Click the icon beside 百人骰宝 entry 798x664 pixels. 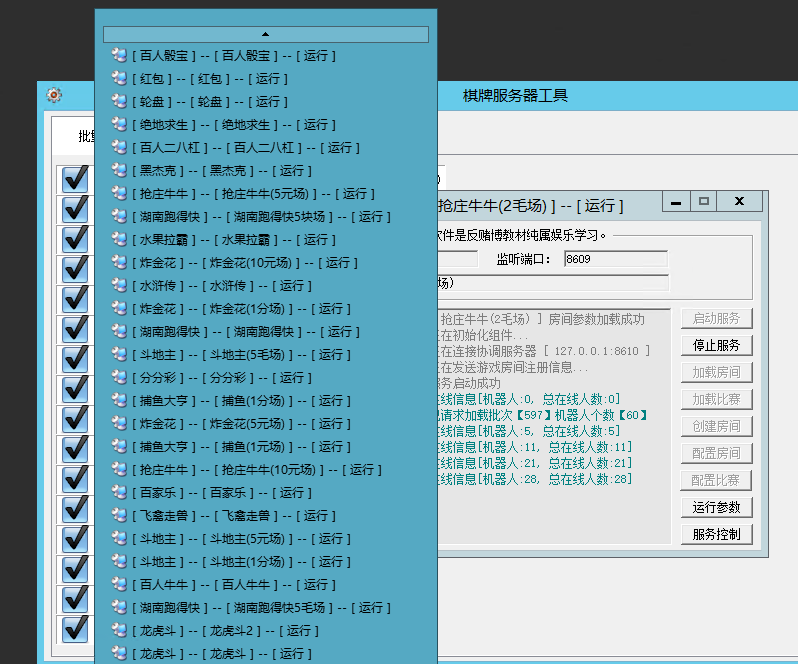pyautogui.click(x=119, y=56)
